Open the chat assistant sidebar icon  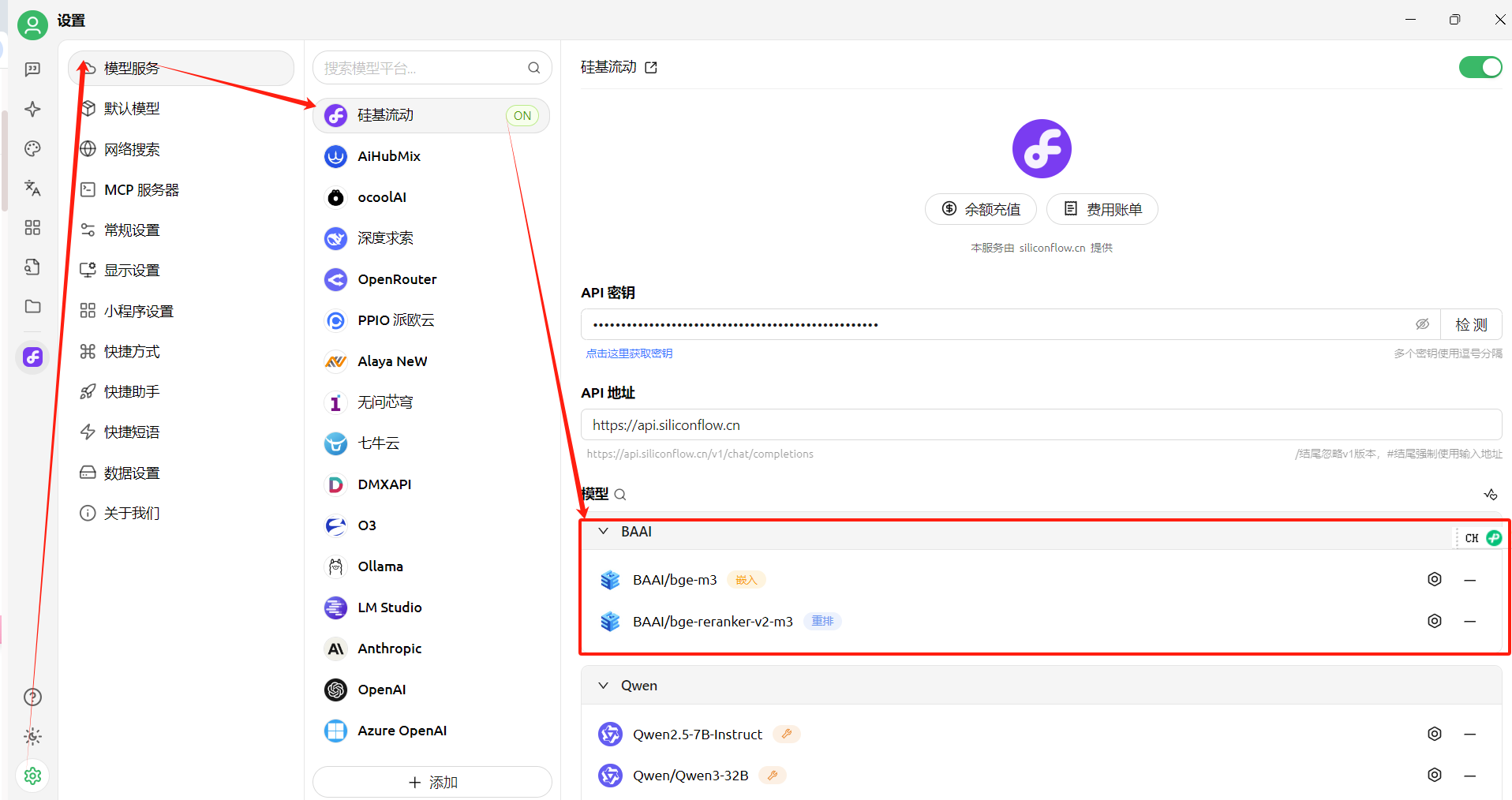[32, 69]
